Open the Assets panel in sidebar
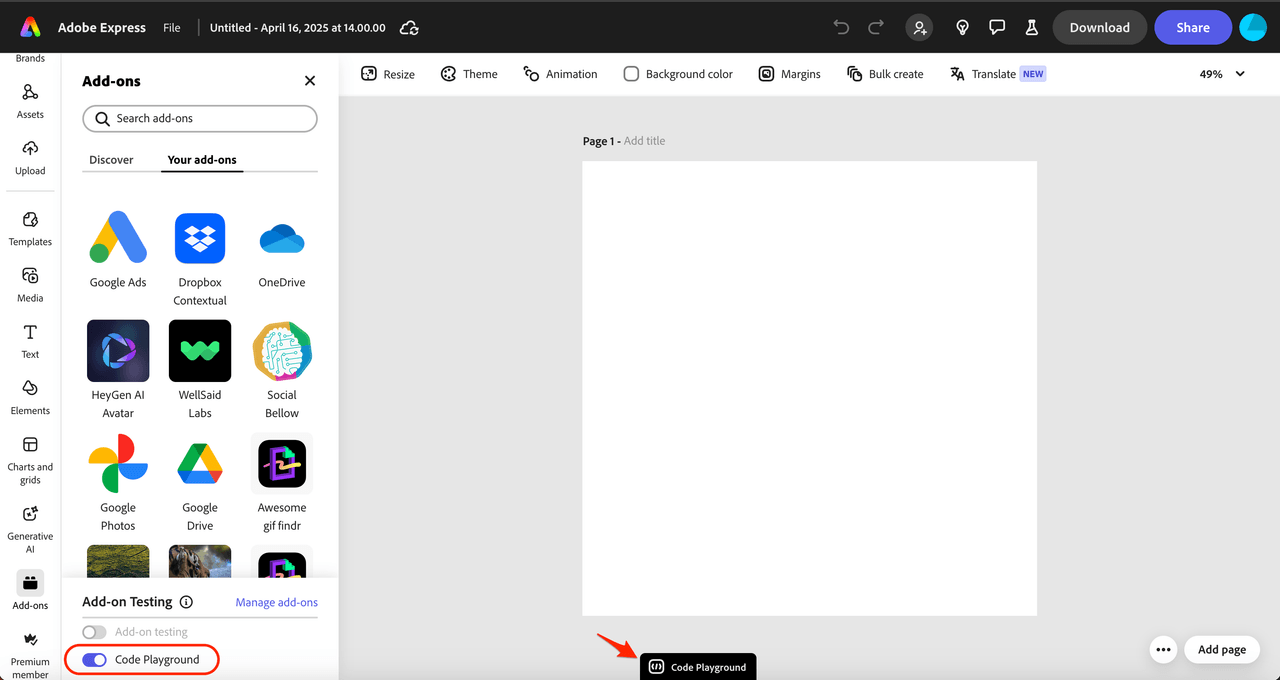Screen dimensions: 1280x680 pos(30,100)
